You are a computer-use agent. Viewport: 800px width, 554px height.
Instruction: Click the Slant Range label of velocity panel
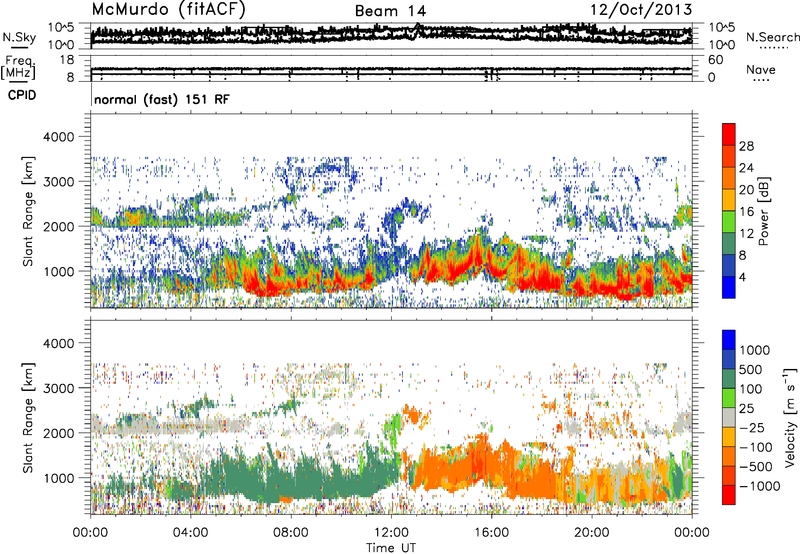28,417
